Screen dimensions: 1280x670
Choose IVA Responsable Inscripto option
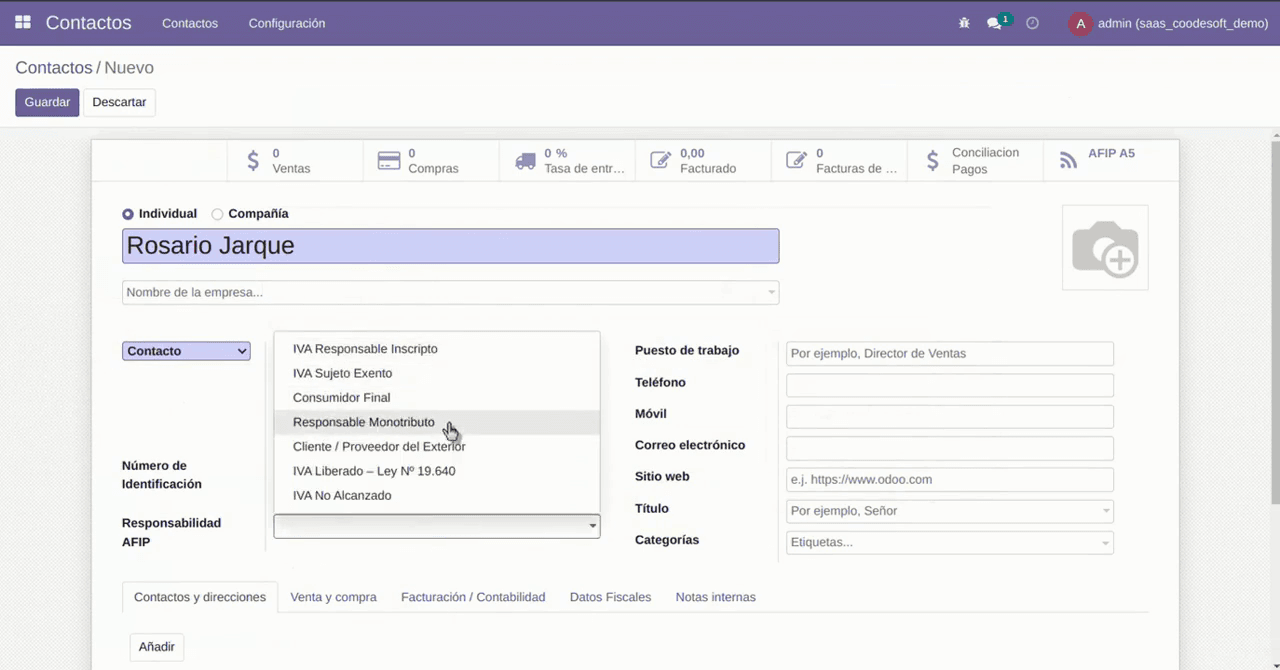click(x=437, y=349)
